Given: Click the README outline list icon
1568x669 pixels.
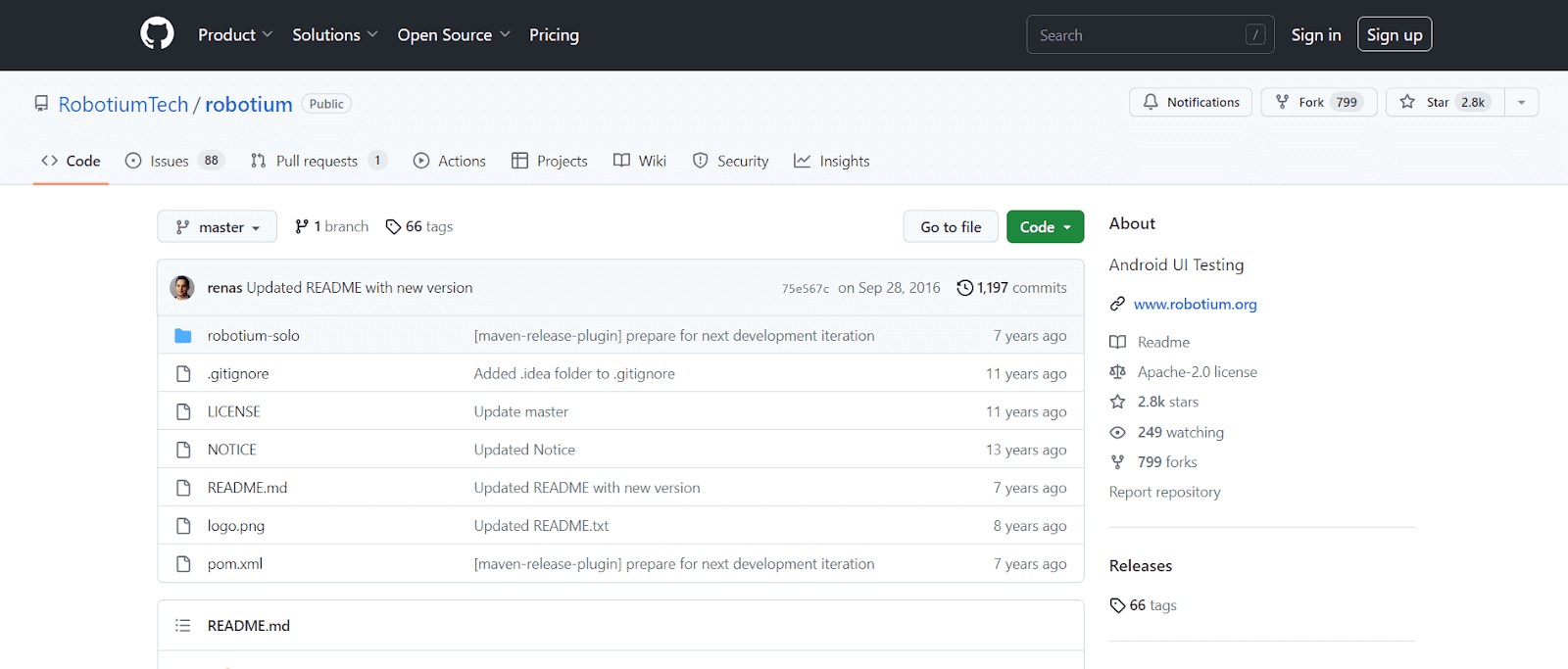Looking at the screenshot, I should (182, 626).
